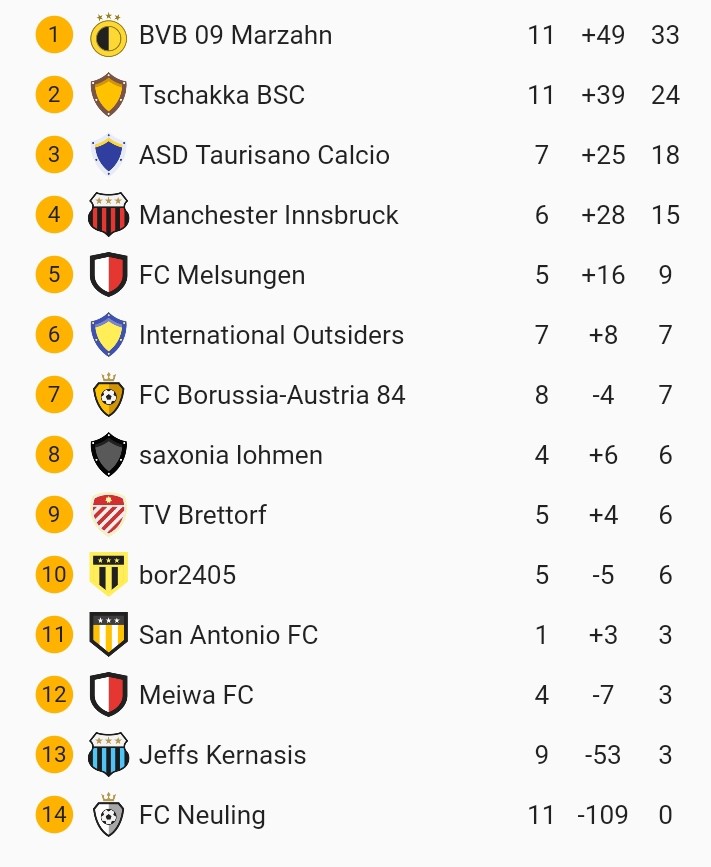The width and height of the screenshot is (711, 867).
Task: Open the FC Melsungen team name
Action: coord(222,275)
